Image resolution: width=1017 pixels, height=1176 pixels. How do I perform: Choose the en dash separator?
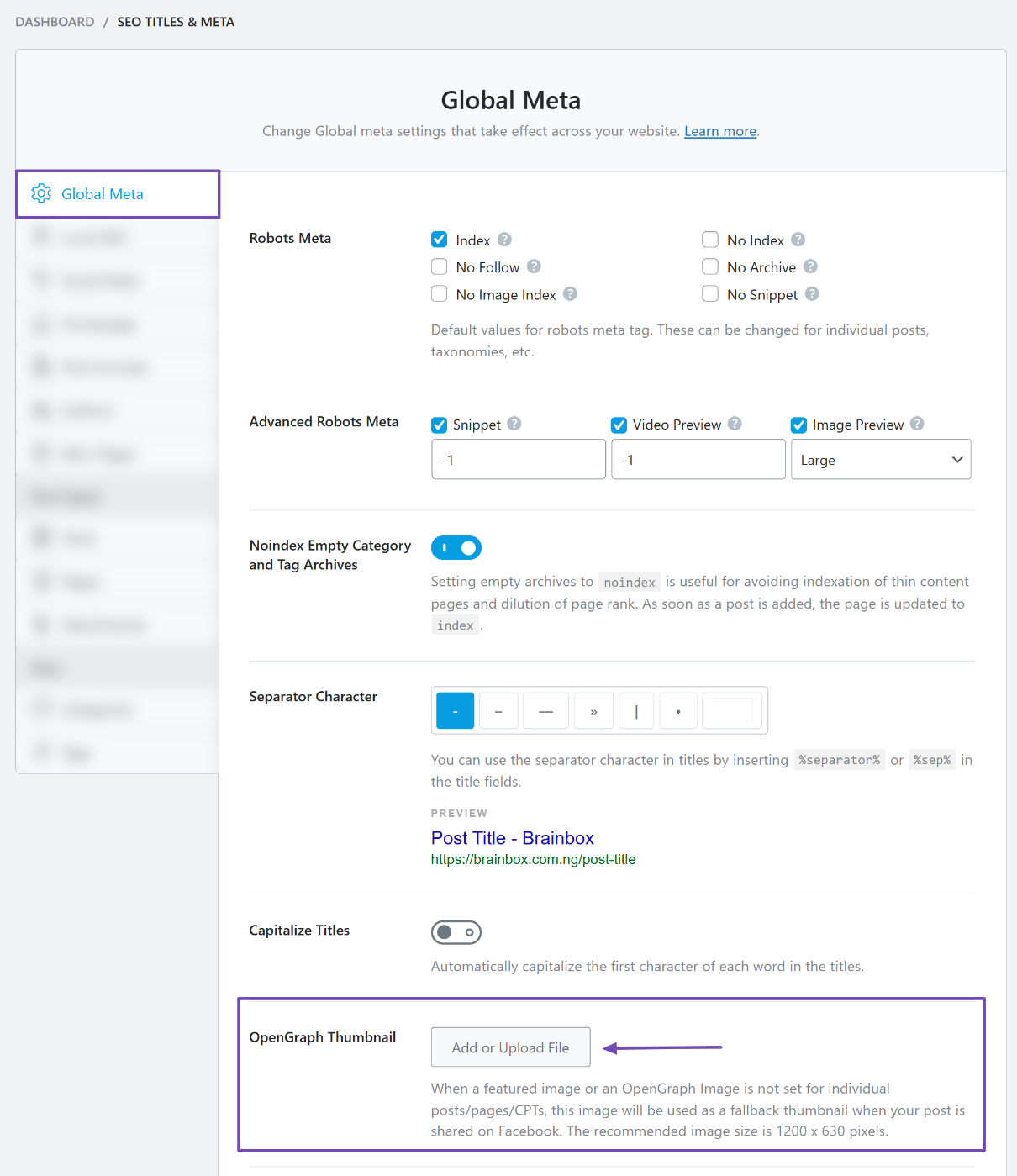498,711
